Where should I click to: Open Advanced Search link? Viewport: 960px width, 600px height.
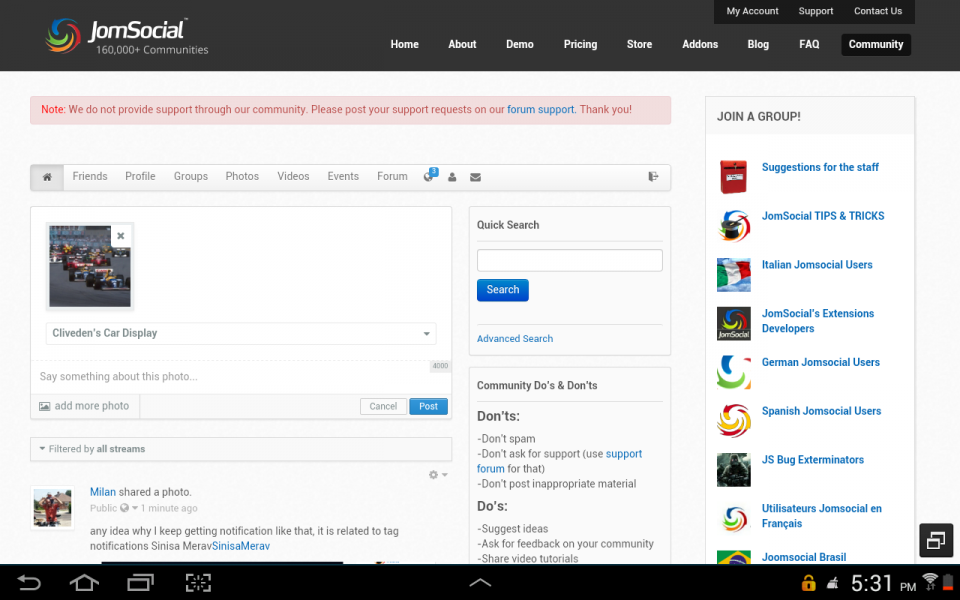coord(515,339)
